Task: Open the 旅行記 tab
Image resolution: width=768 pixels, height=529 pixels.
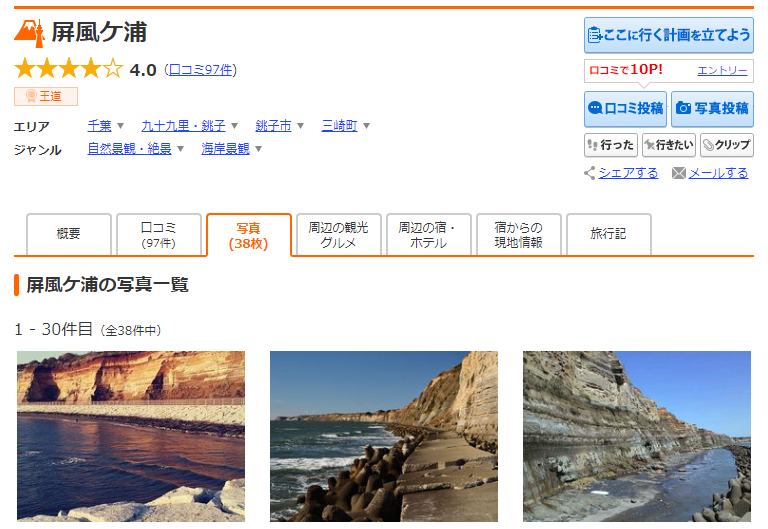Action: pos(608,234)
